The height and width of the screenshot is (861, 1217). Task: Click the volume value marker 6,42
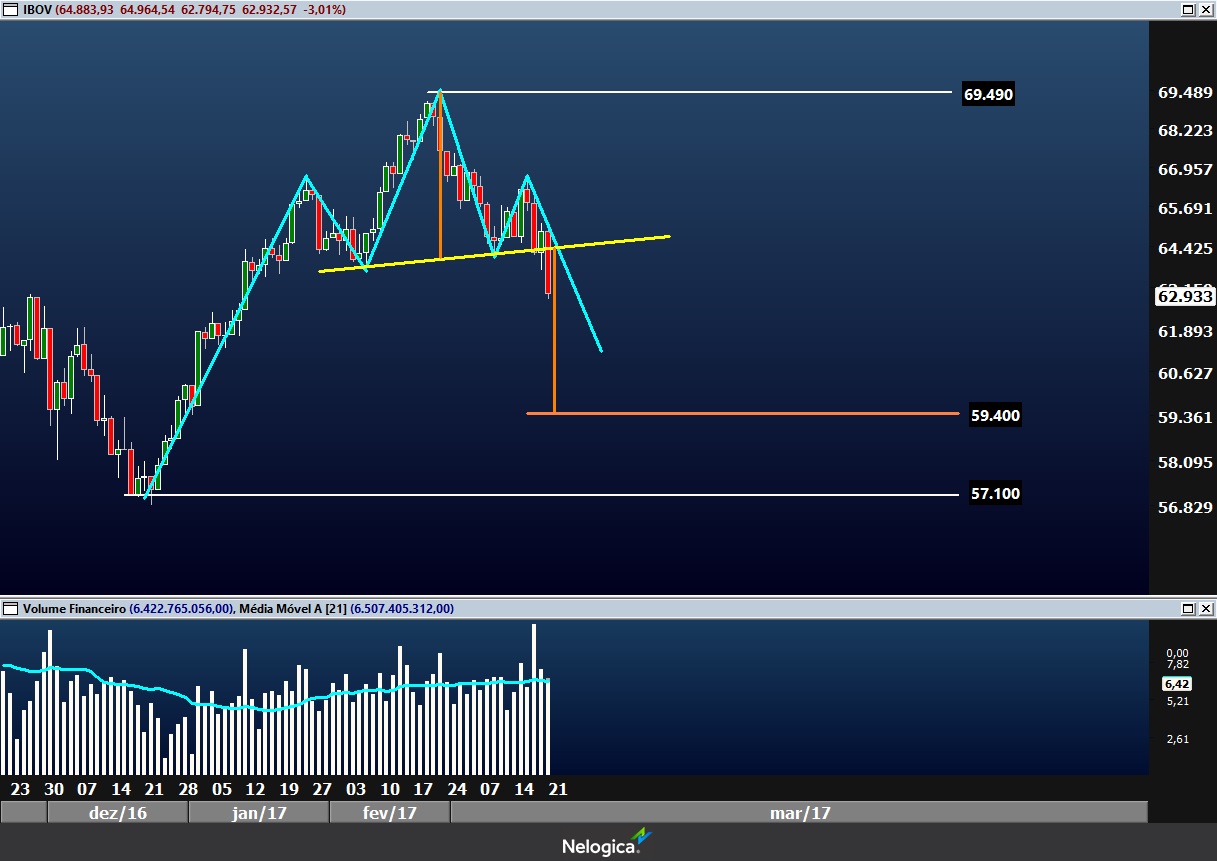[x=1176, y=684]
